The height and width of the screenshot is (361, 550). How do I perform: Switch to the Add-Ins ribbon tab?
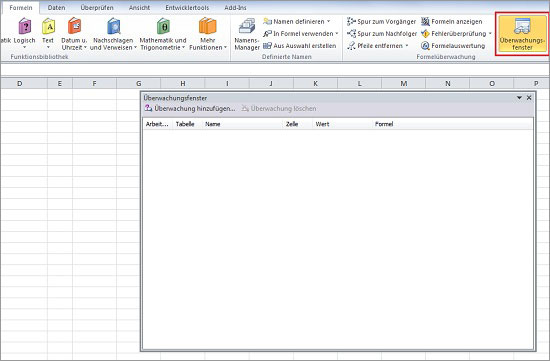(x=235, y=7)
